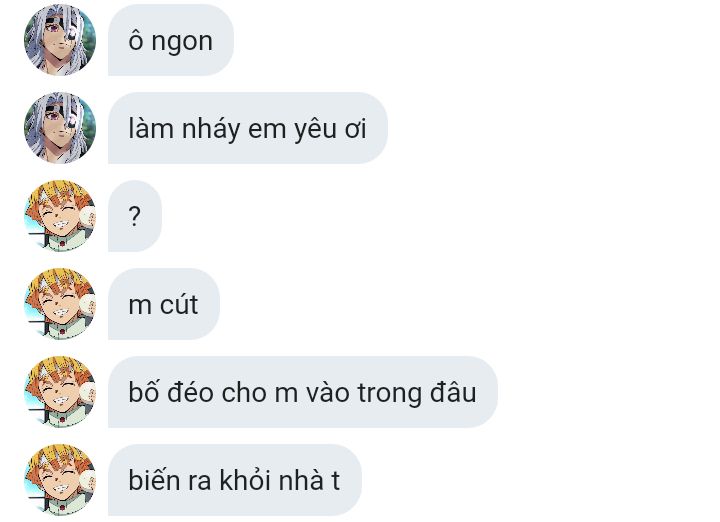
Task: Click the "?" message bubble
Action: (135, 216)
